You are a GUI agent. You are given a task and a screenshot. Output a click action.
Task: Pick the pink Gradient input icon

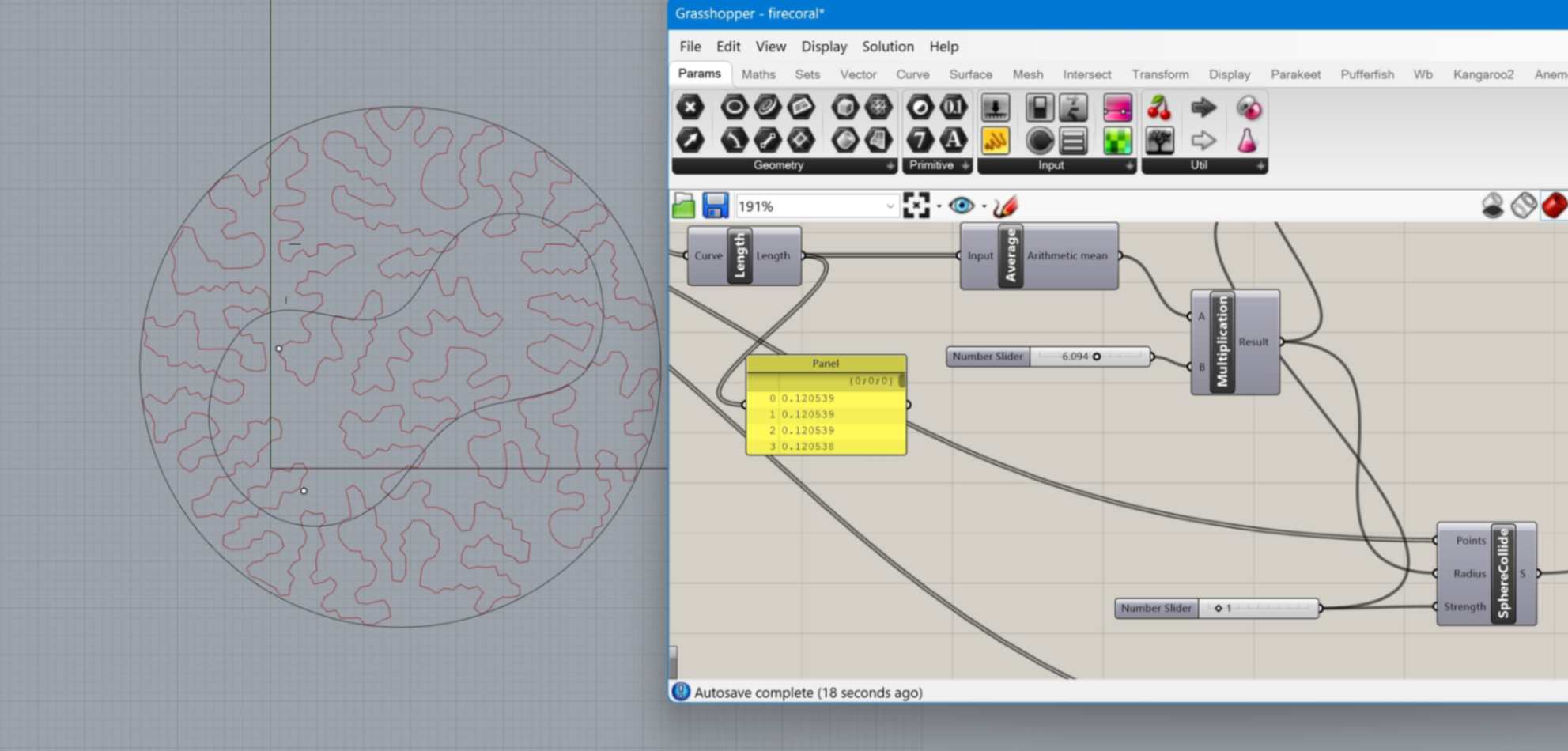(x=1117, y=107)
